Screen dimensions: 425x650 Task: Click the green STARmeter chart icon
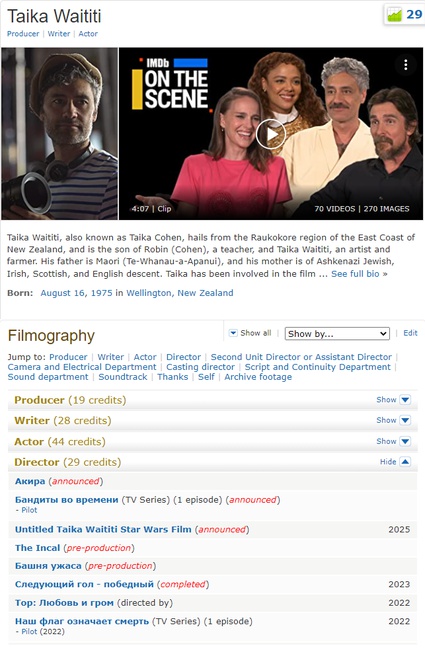[x=394, y=15]
